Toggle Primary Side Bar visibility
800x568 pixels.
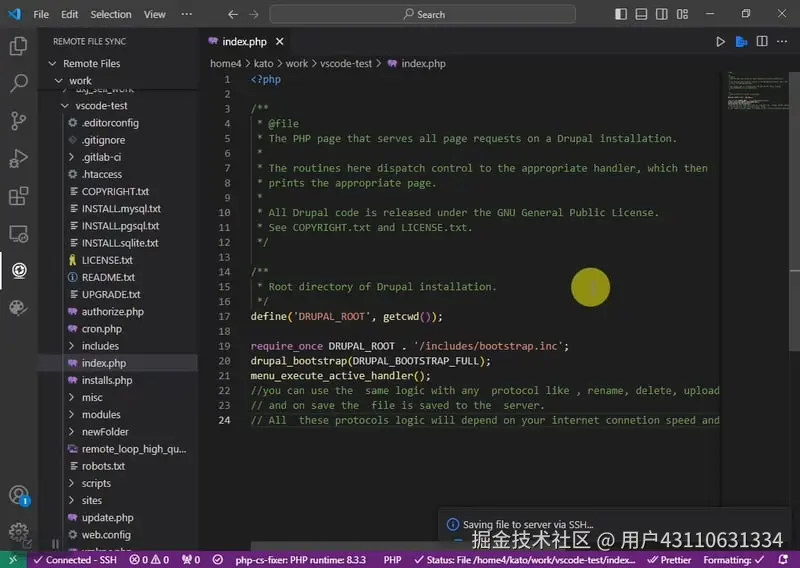621,14
